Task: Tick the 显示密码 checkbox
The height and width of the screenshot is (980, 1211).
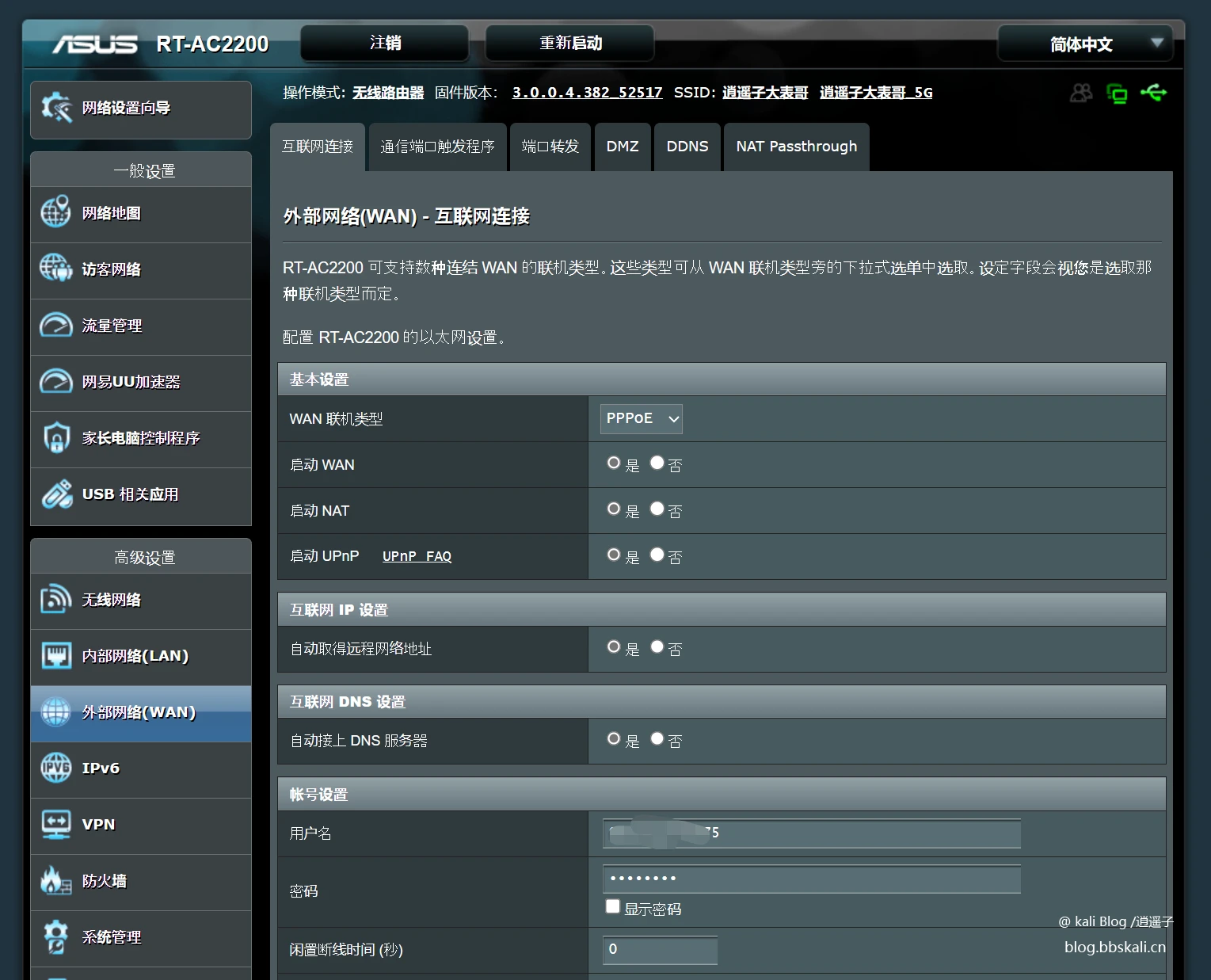Action: pos(612,906)
